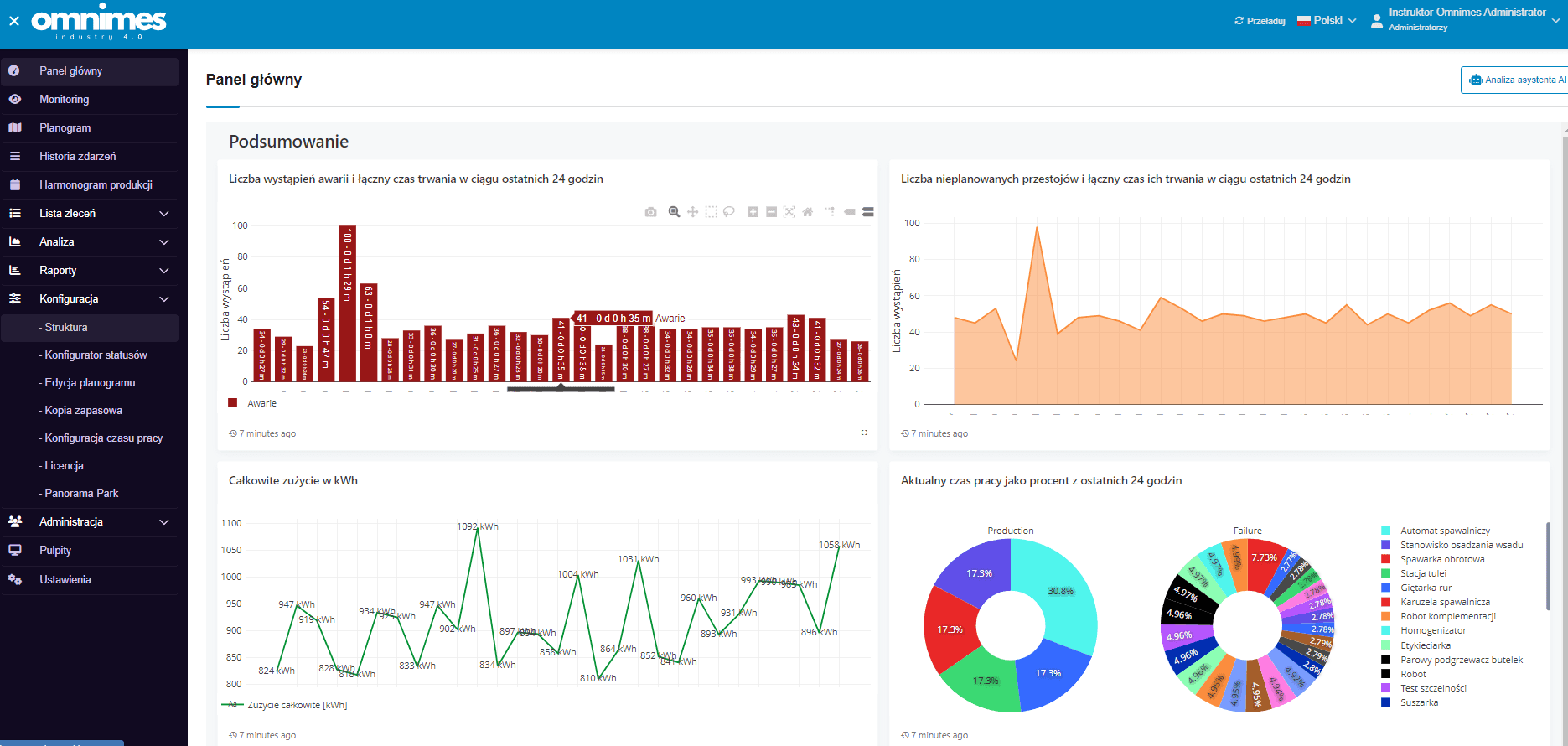Select the Pan tool in chart modebar

pyautogui.click(x=692, y=212)
